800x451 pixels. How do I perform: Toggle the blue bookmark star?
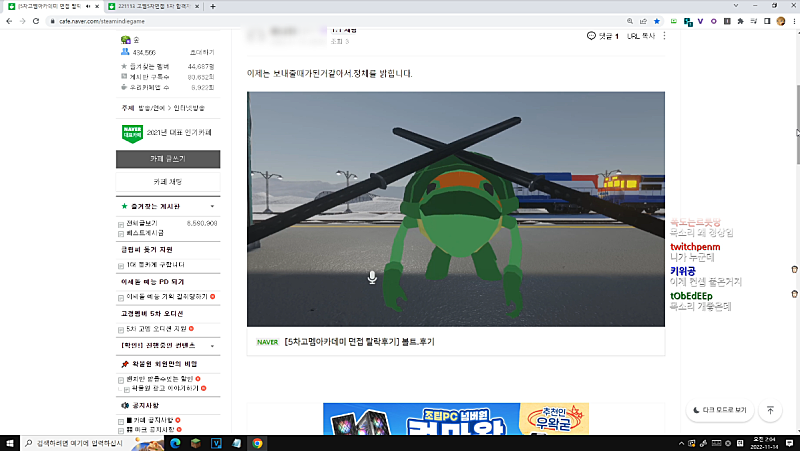point(657,21)
